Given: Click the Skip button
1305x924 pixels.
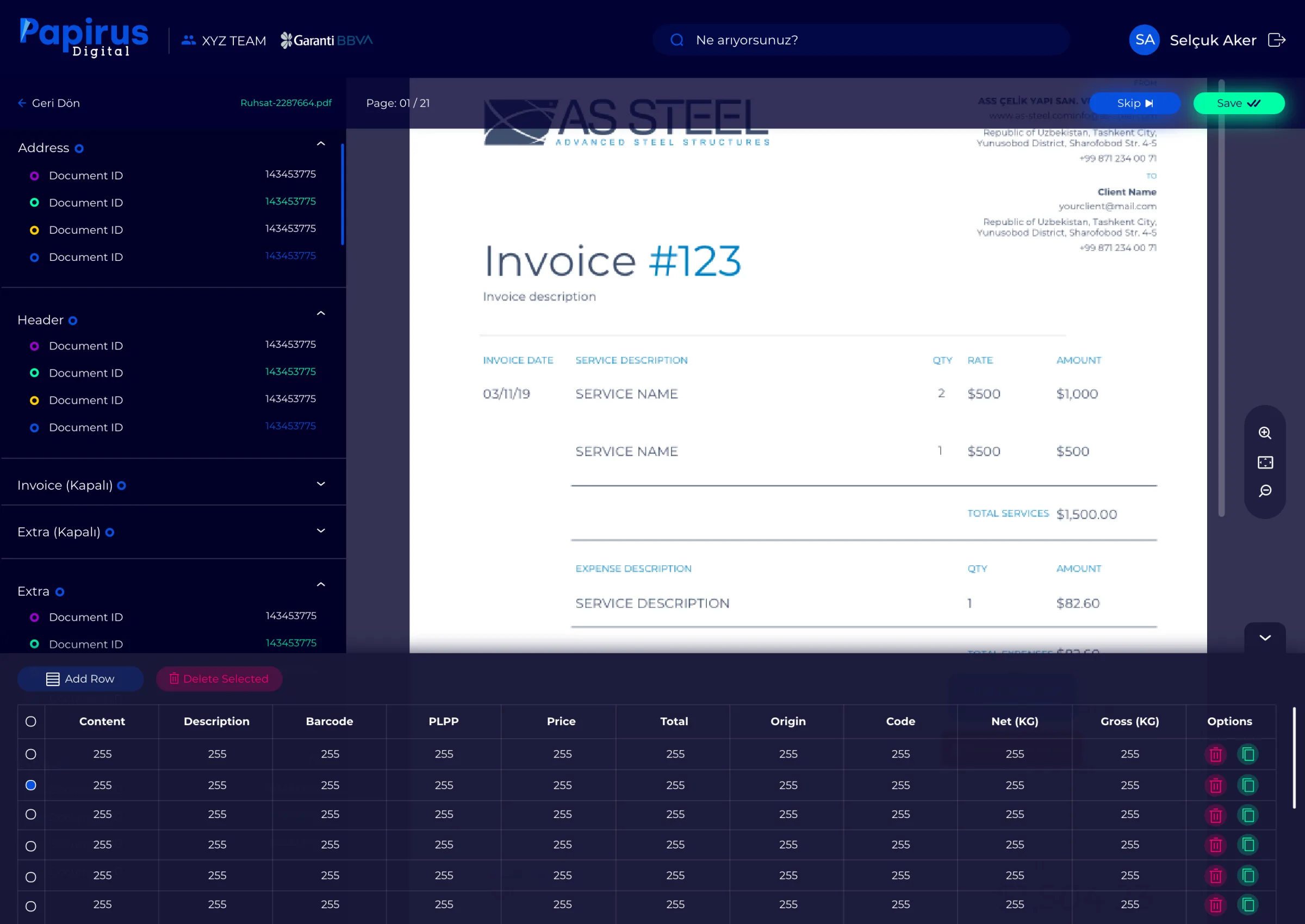Looking at the screenshot, I should (1134, 103).
